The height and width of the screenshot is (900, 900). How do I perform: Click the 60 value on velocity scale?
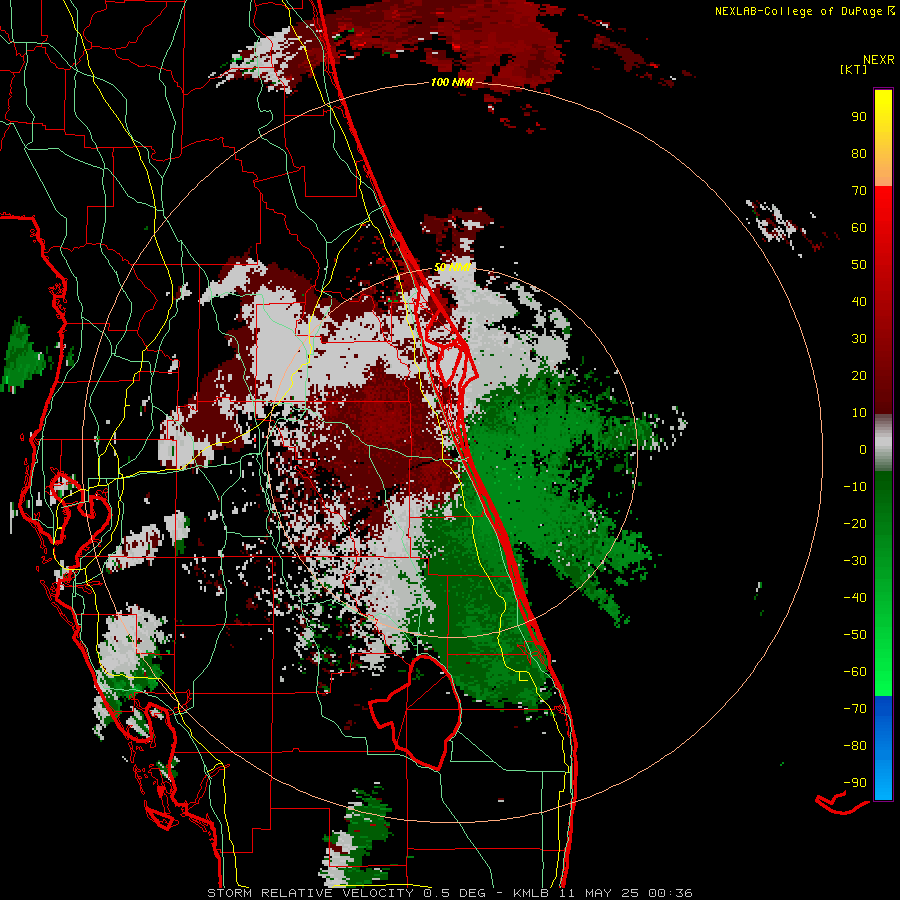point(859,228)
